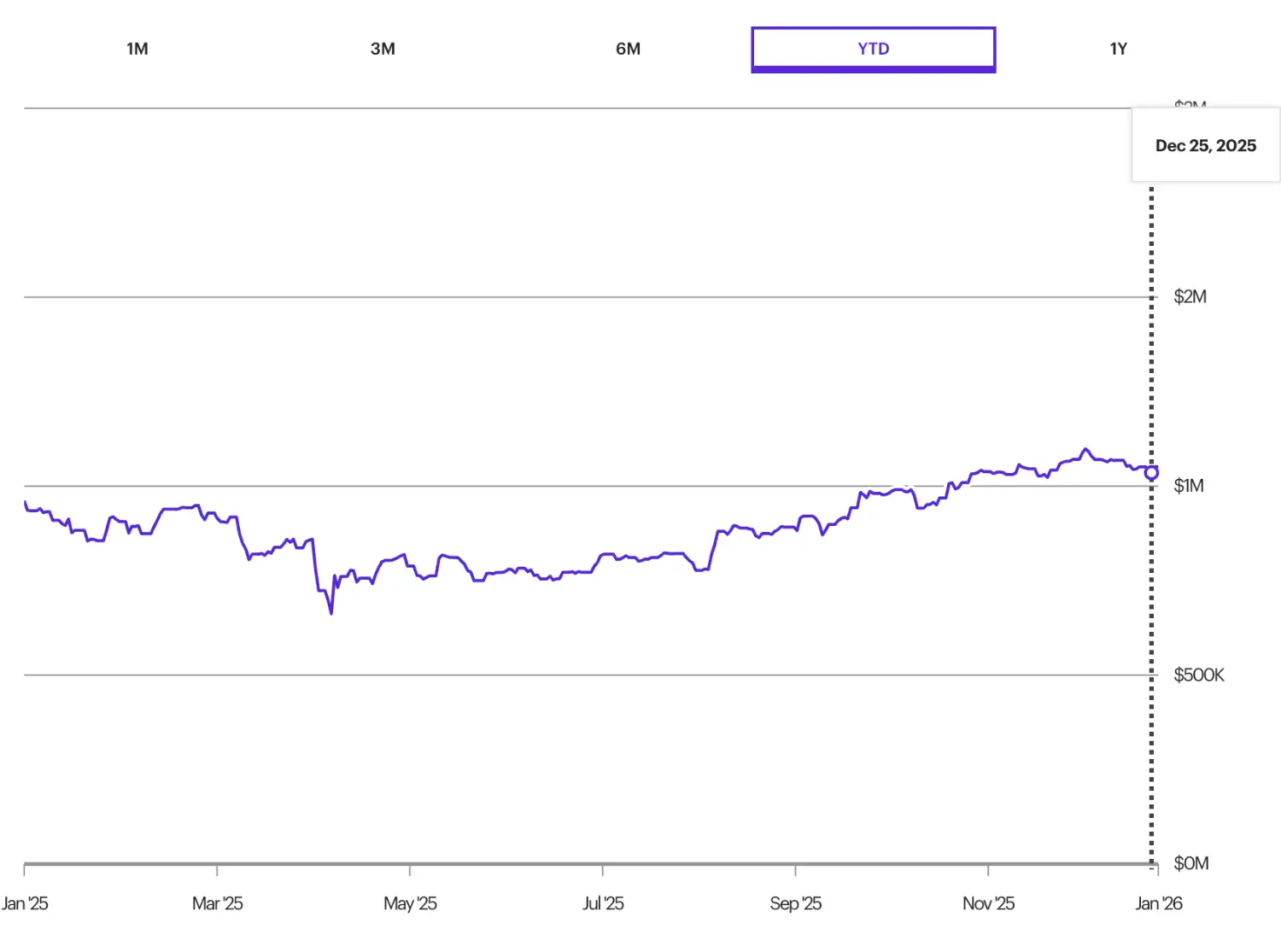1281x952 pixels.
Task: Click the Nov '25 axis label
Action: click(x=988, y=903)
